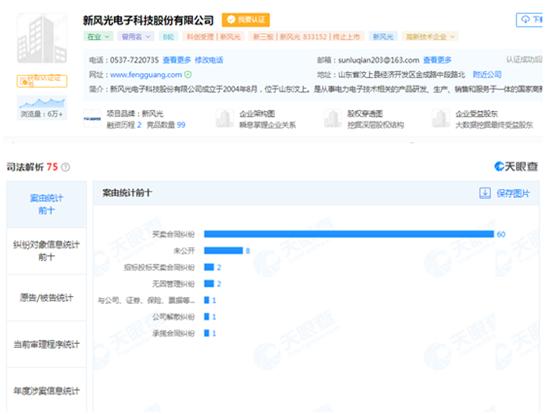Click the green verified icon after website
This screenshot has width=558, height=414.
point(188,74)
